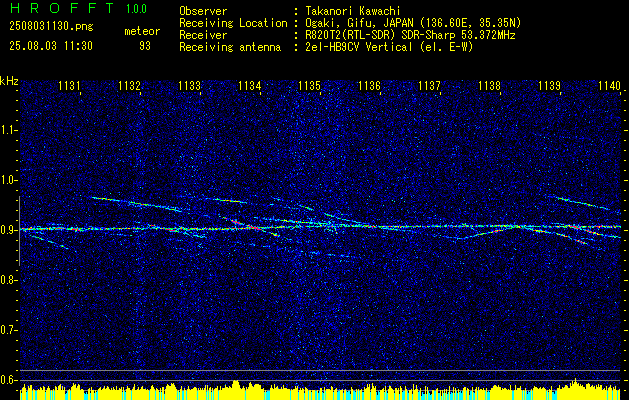The width and height of the screenshot is (629, 400).
Task: Click the Ogaki, Gifu, JAPAN location text
Action: click(x=413, y=23)
